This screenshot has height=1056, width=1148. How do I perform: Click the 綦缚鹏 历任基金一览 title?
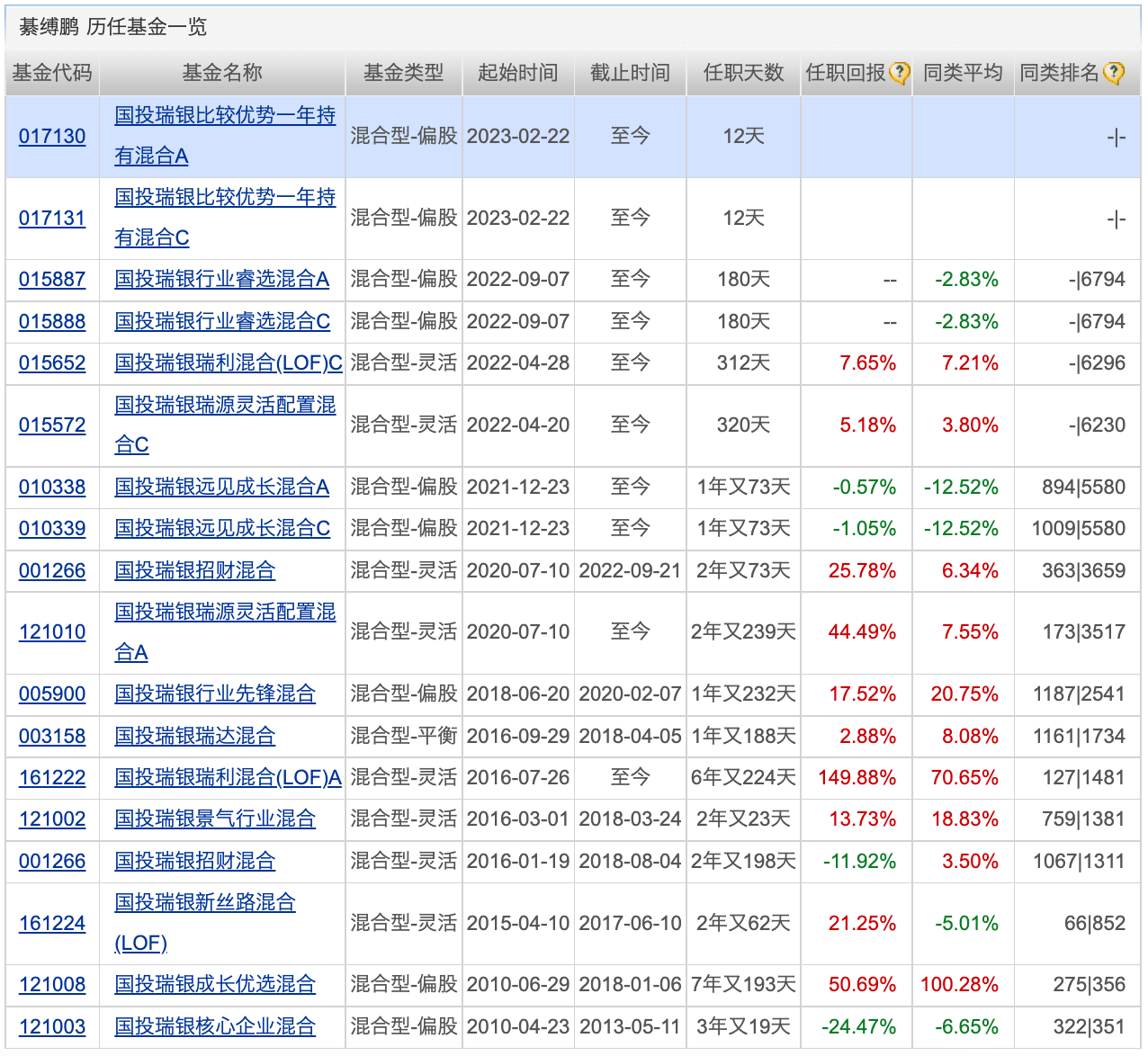(113, 27)
